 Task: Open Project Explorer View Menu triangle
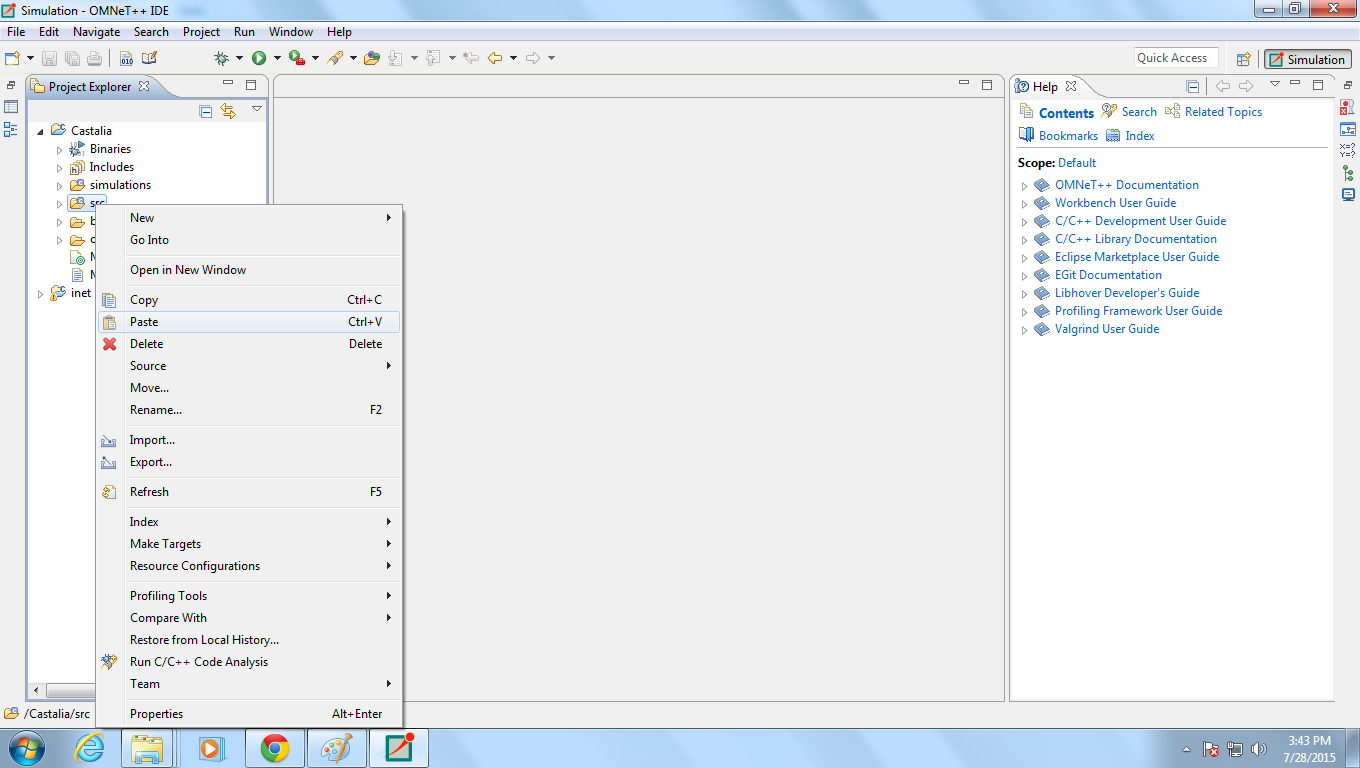(x=257, y=109)
